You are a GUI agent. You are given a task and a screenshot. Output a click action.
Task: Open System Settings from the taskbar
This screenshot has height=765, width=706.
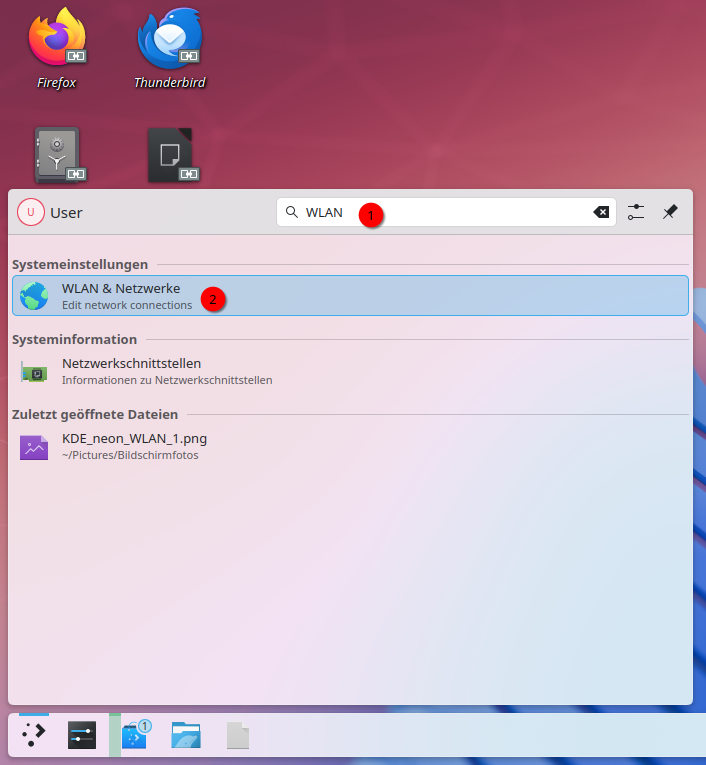(82, 736)
